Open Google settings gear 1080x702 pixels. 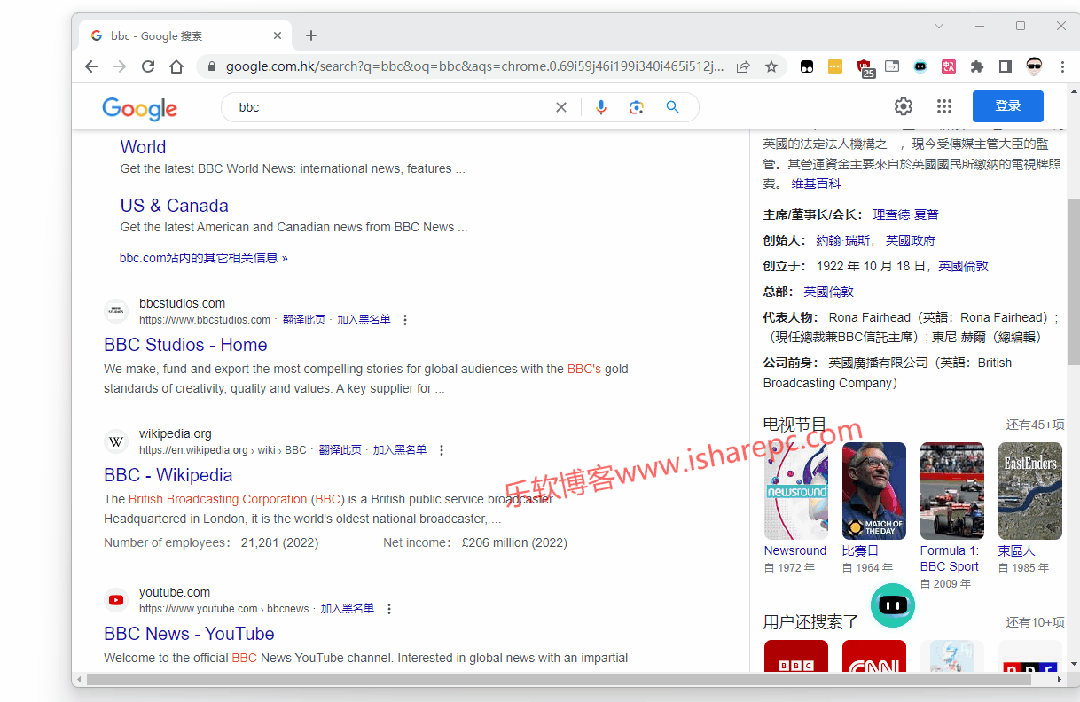pyautogui.click(x=903, y=106)
